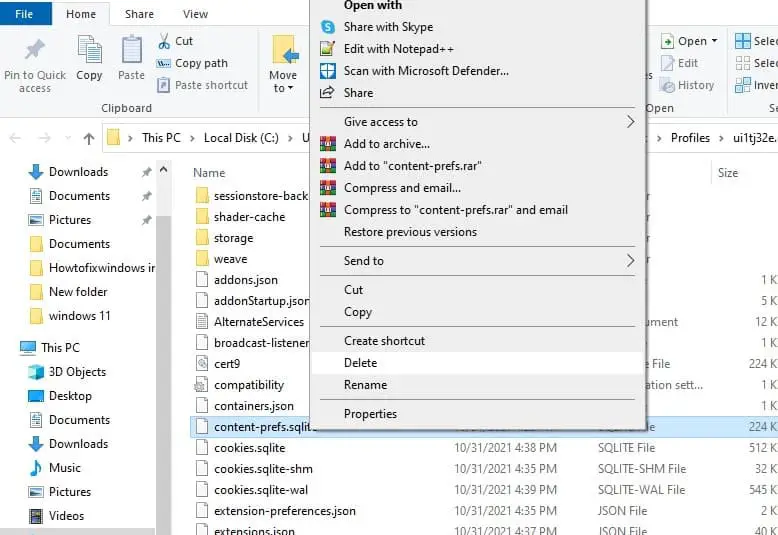Screen dimensions: 778x535
Task: Switch to the View ribbon tab
Action: [x=195, y=14]
